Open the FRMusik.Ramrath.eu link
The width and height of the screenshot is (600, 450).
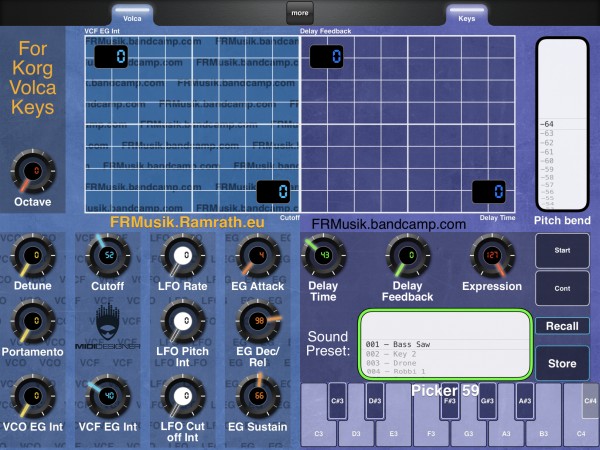coord(187,222)
